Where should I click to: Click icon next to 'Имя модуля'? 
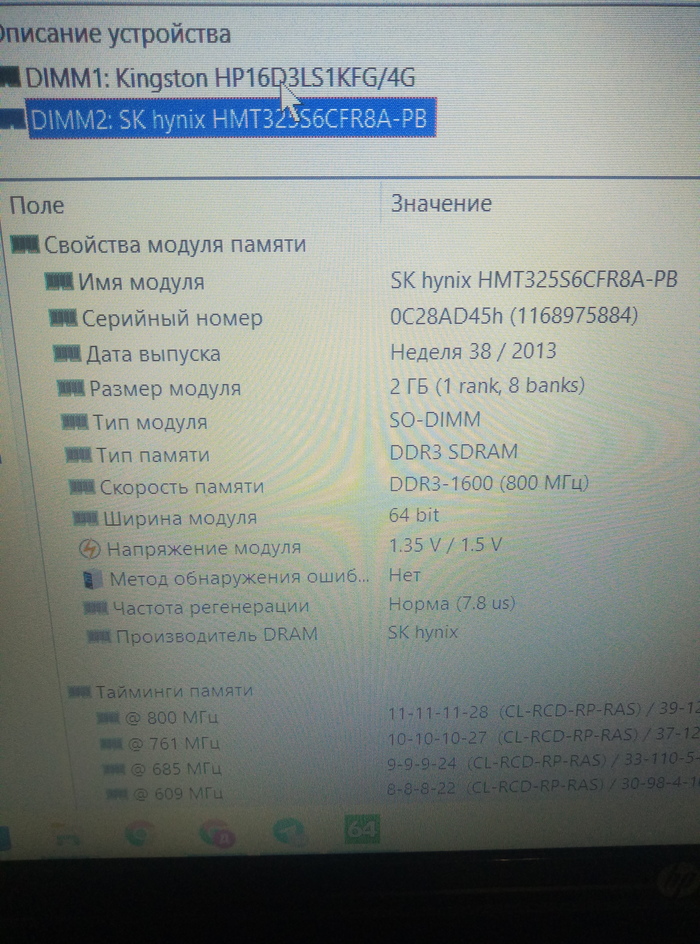pyautogui.click(x=60, y=281)
